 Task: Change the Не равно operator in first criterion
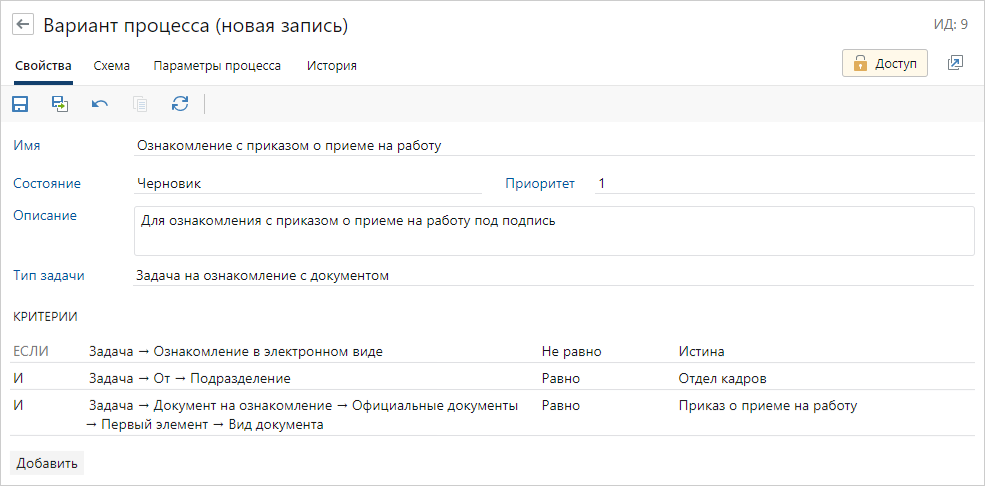tap(571, 351)
